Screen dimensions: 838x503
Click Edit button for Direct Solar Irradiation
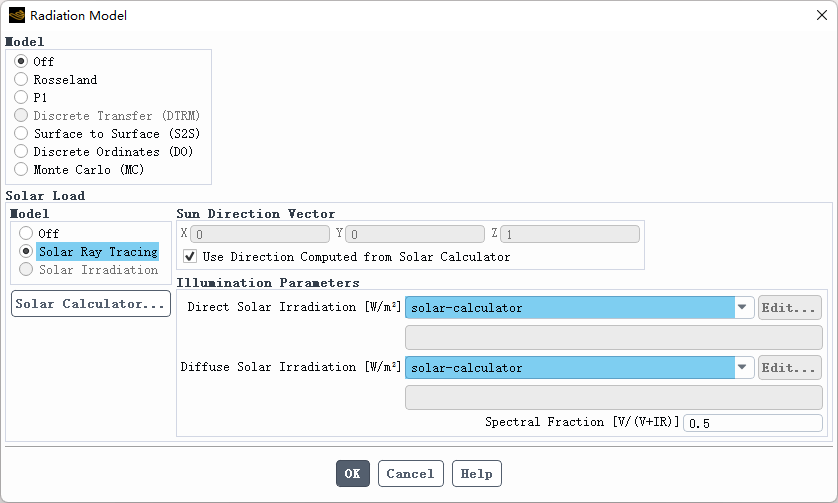click(790, 308)
